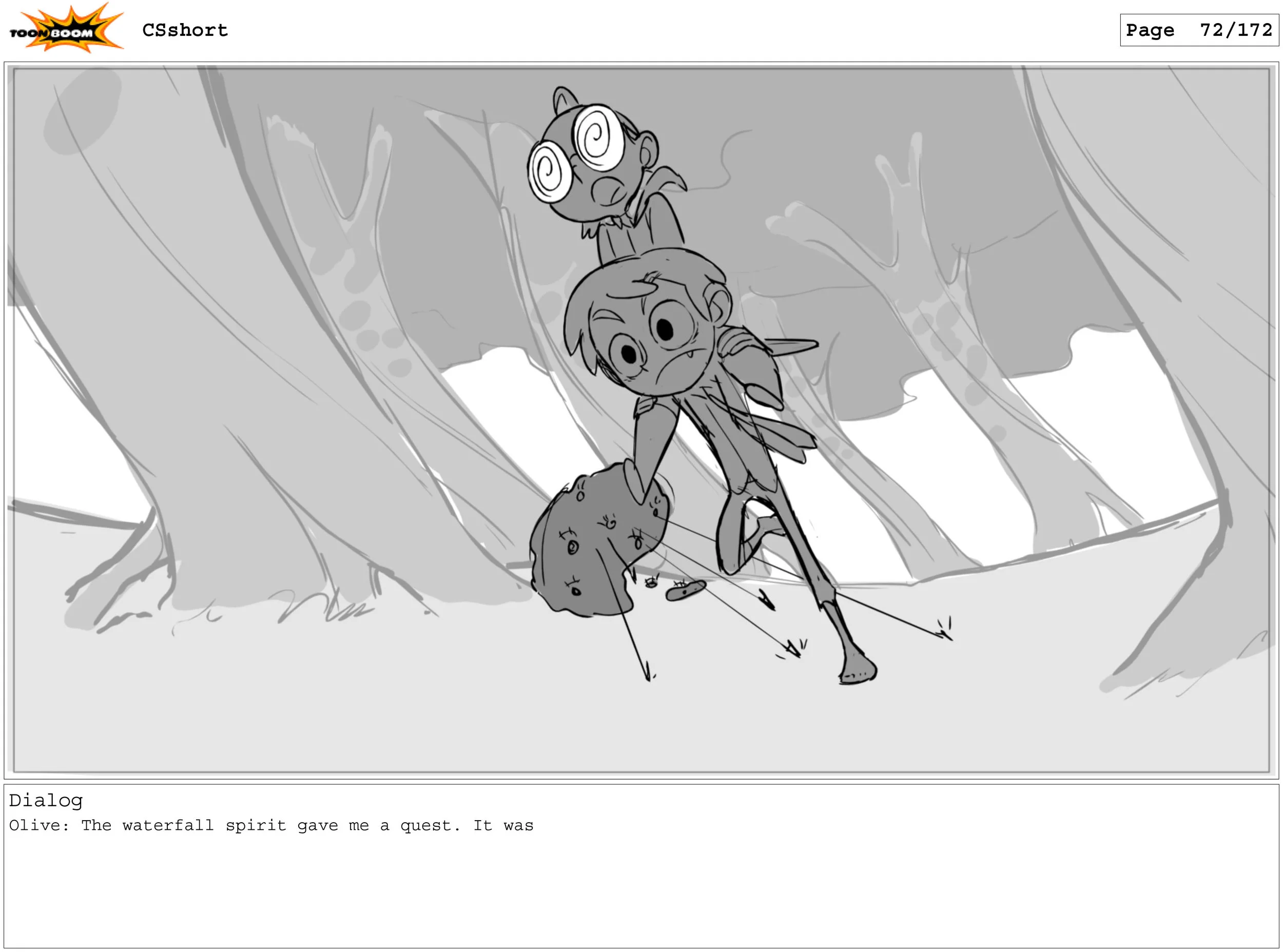The image size is (1283, 952).
Task: Click the "Dialog" caption heading
Action: pos(46,800)
